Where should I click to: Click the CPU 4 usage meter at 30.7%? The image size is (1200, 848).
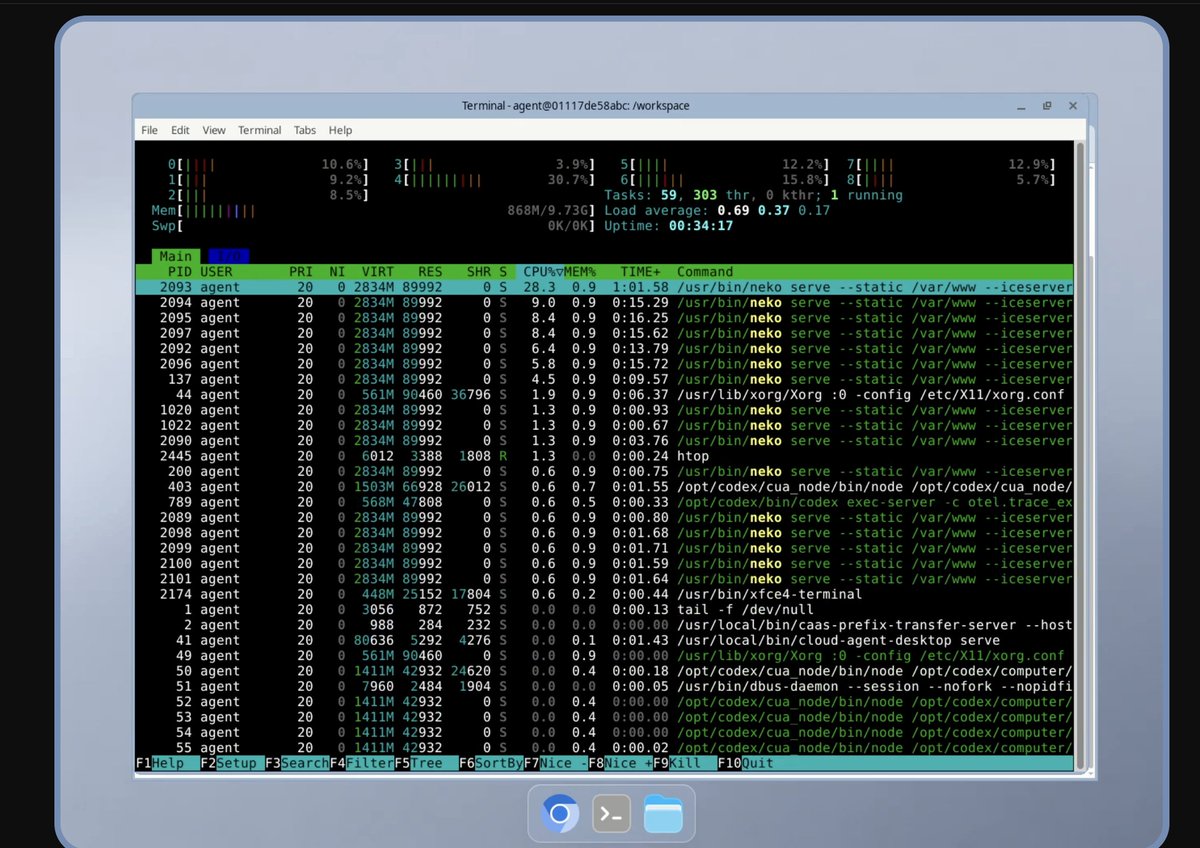pyautogui.click(x=494, y=180)
